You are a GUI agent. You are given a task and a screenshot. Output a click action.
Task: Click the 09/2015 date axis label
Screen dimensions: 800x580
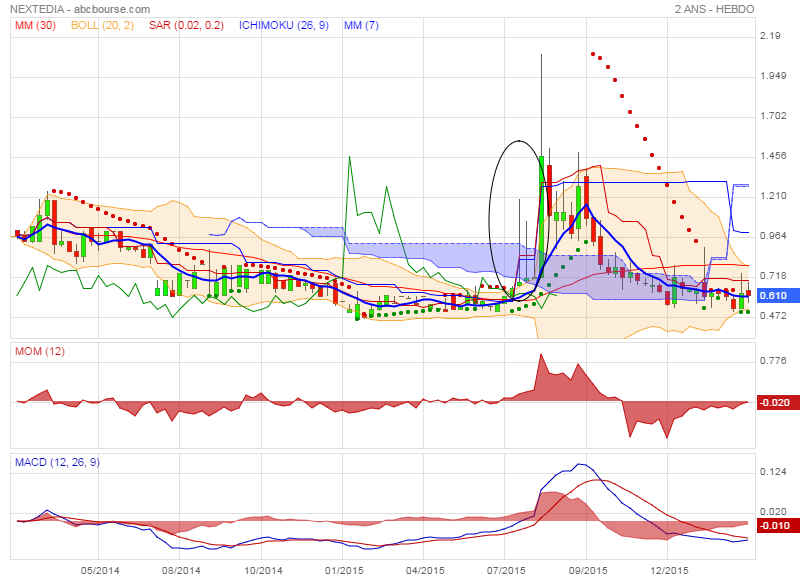(588, 570)
